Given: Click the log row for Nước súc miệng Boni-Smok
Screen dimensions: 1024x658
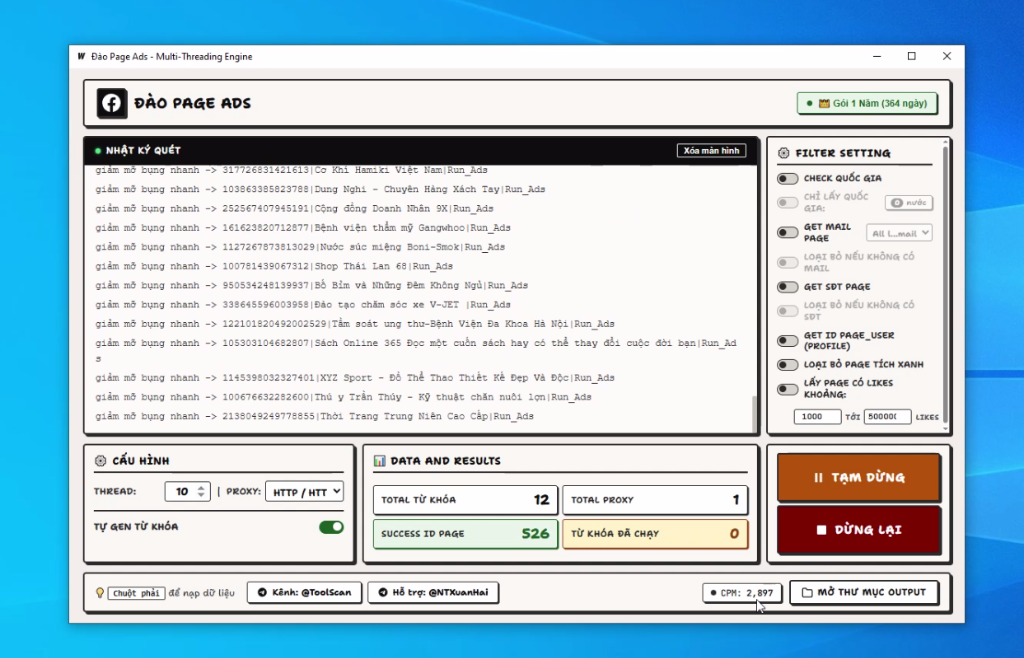Looking at the screenshot, I should click(300, 247).
